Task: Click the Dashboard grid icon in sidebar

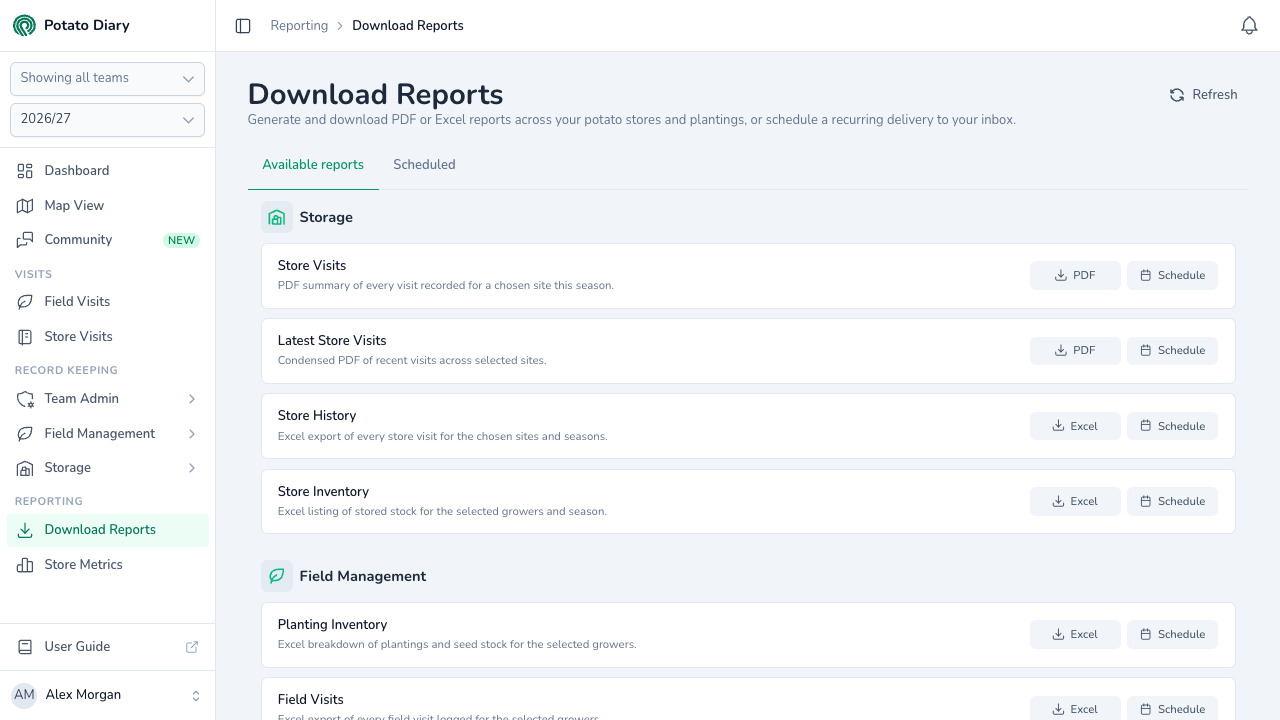Action: pos(25,171)
